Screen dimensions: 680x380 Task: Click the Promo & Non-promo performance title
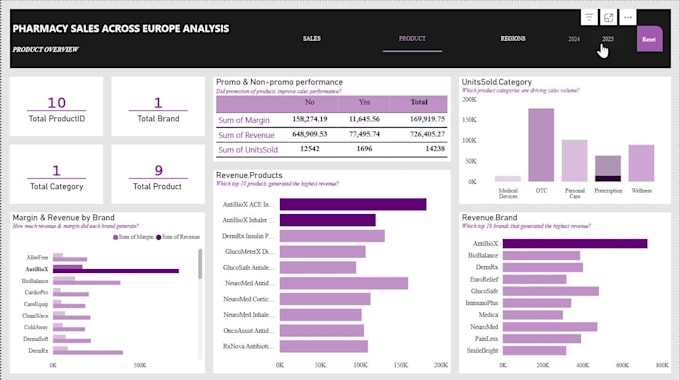279,82
